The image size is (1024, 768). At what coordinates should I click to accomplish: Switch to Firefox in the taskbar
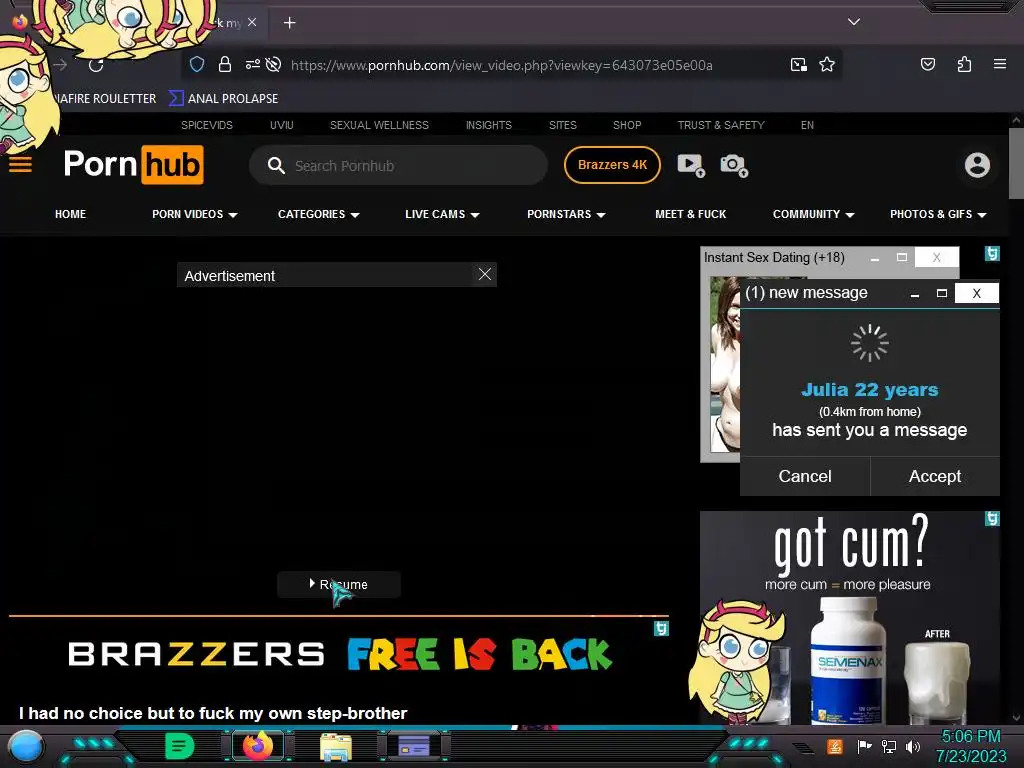pyautogui.click(x=257, y=746)
